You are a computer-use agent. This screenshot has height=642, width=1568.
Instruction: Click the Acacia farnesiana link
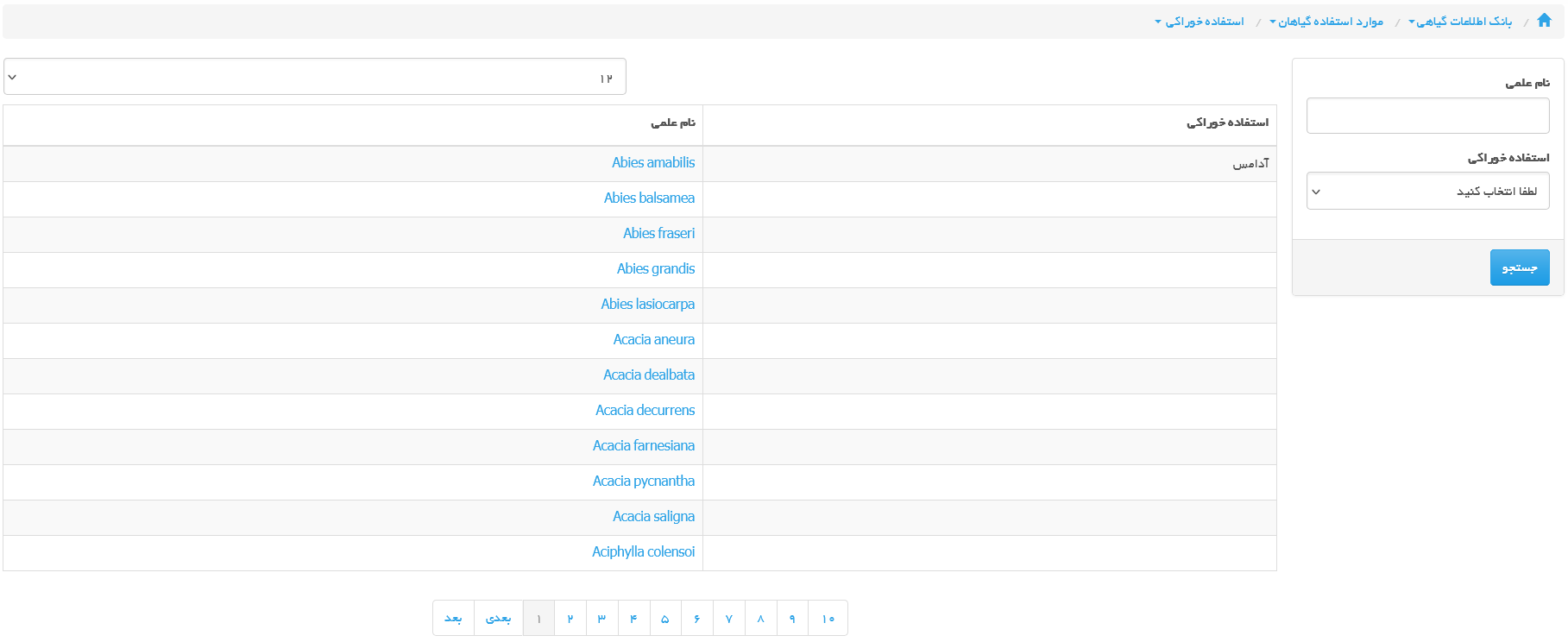coord(643,446)
